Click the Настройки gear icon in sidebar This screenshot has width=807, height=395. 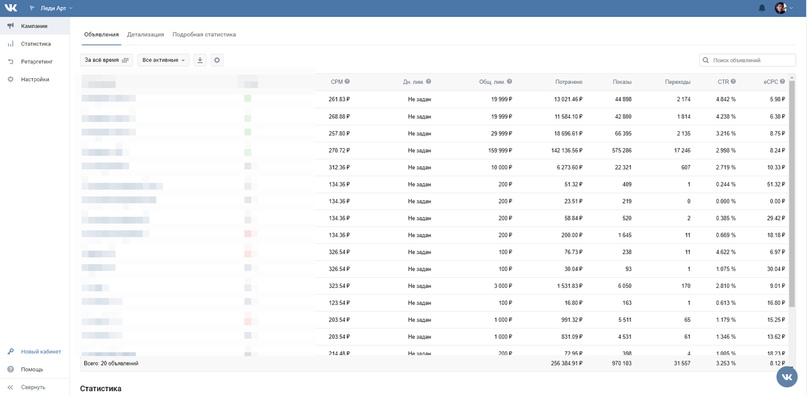coord(10,79)
